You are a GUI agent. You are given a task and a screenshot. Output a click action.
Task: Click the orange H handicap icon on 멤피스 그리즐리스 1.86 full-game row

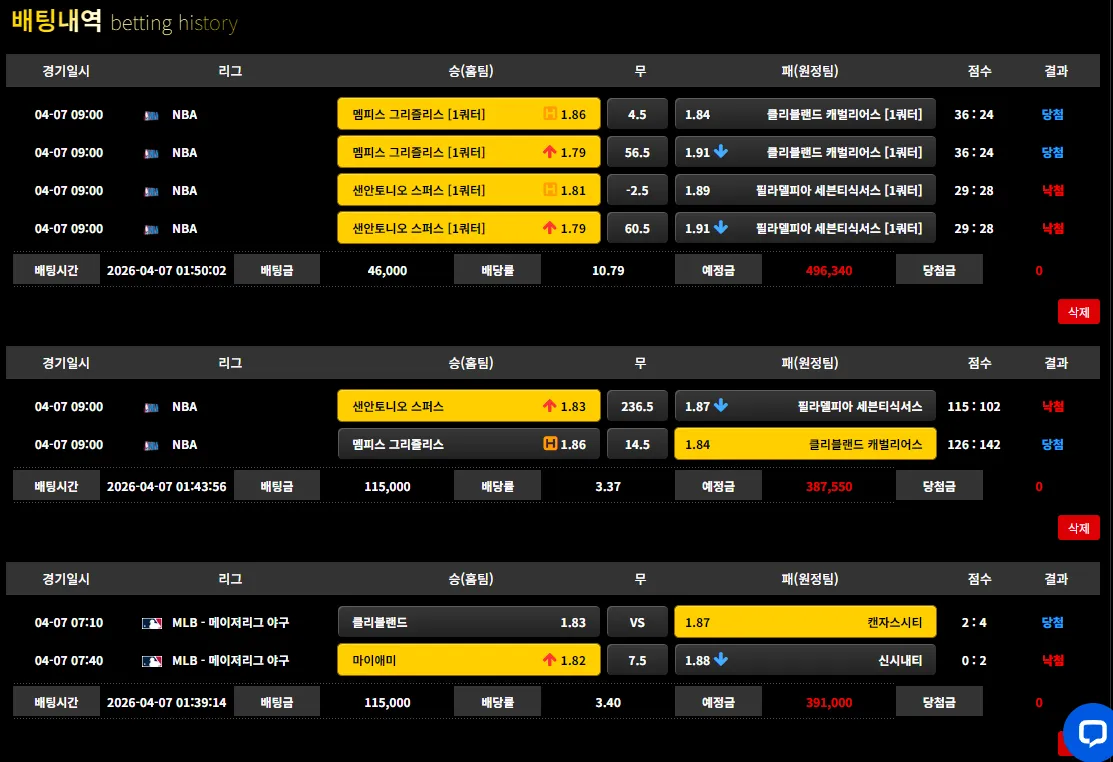tap(550, 444)
